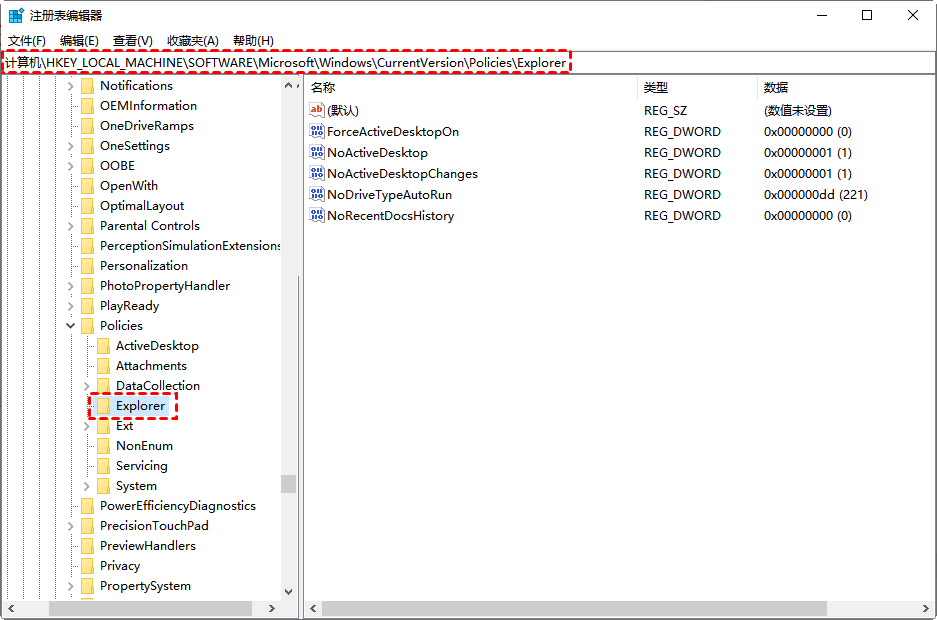This screenshot has width=937, height=620.
Task: Expand the DataCollection subkey
Action: tap(87, 386)
